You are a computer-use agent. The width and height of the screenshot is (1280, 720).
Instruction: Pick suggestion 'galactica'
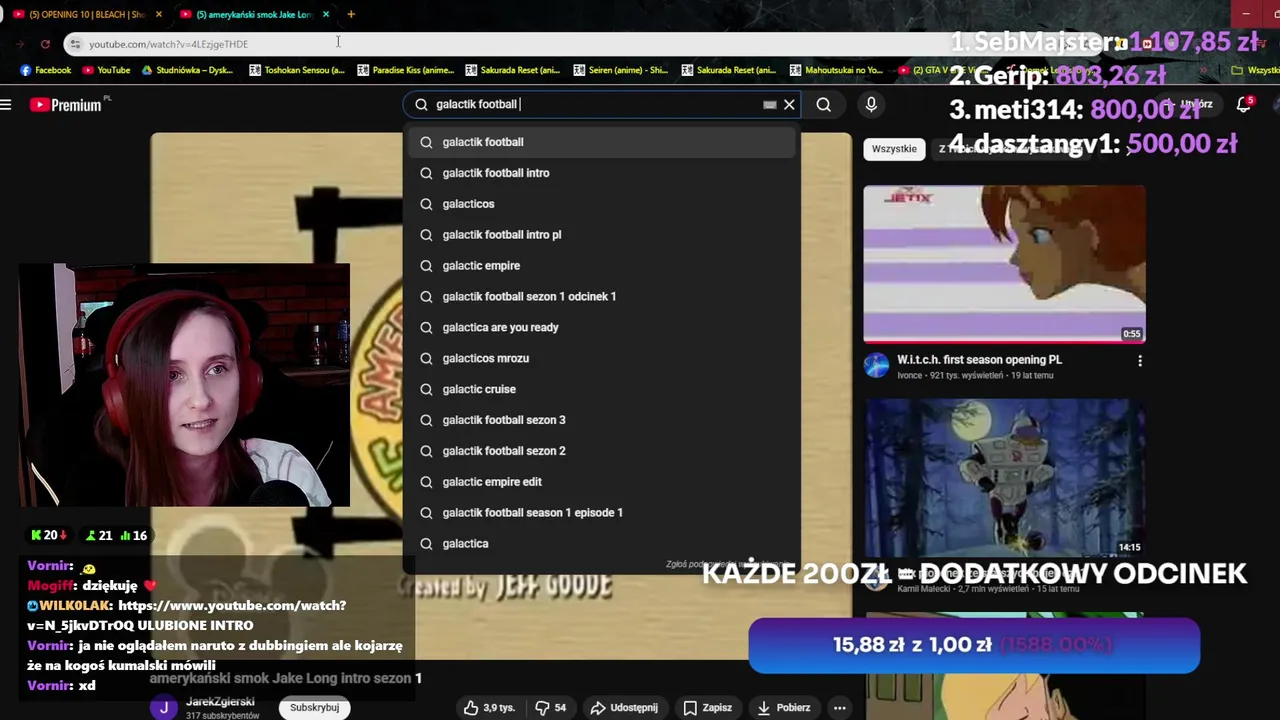tap(601, 543)
